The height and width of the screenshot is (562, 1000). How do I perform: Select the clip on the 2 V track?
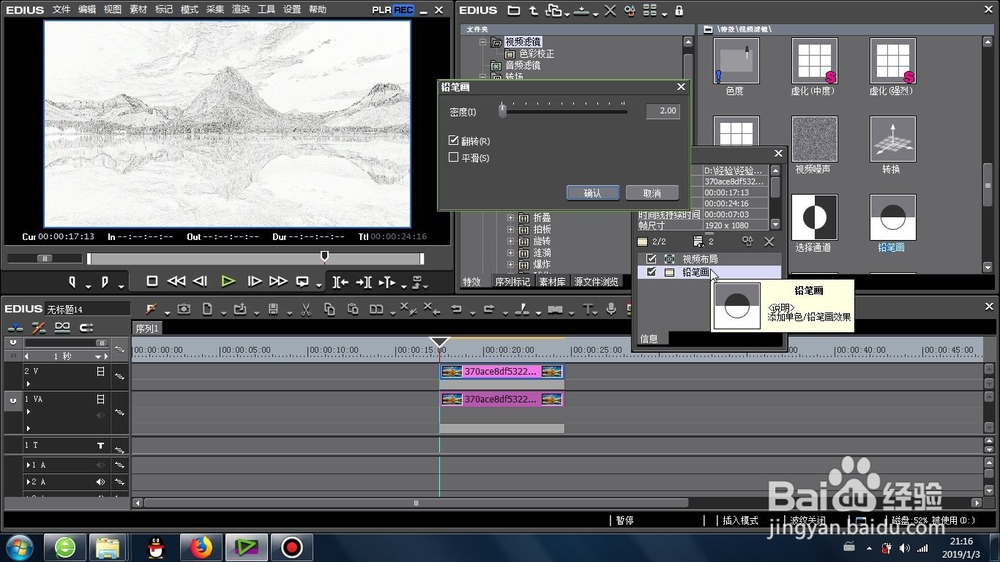[x=502, y=371]
